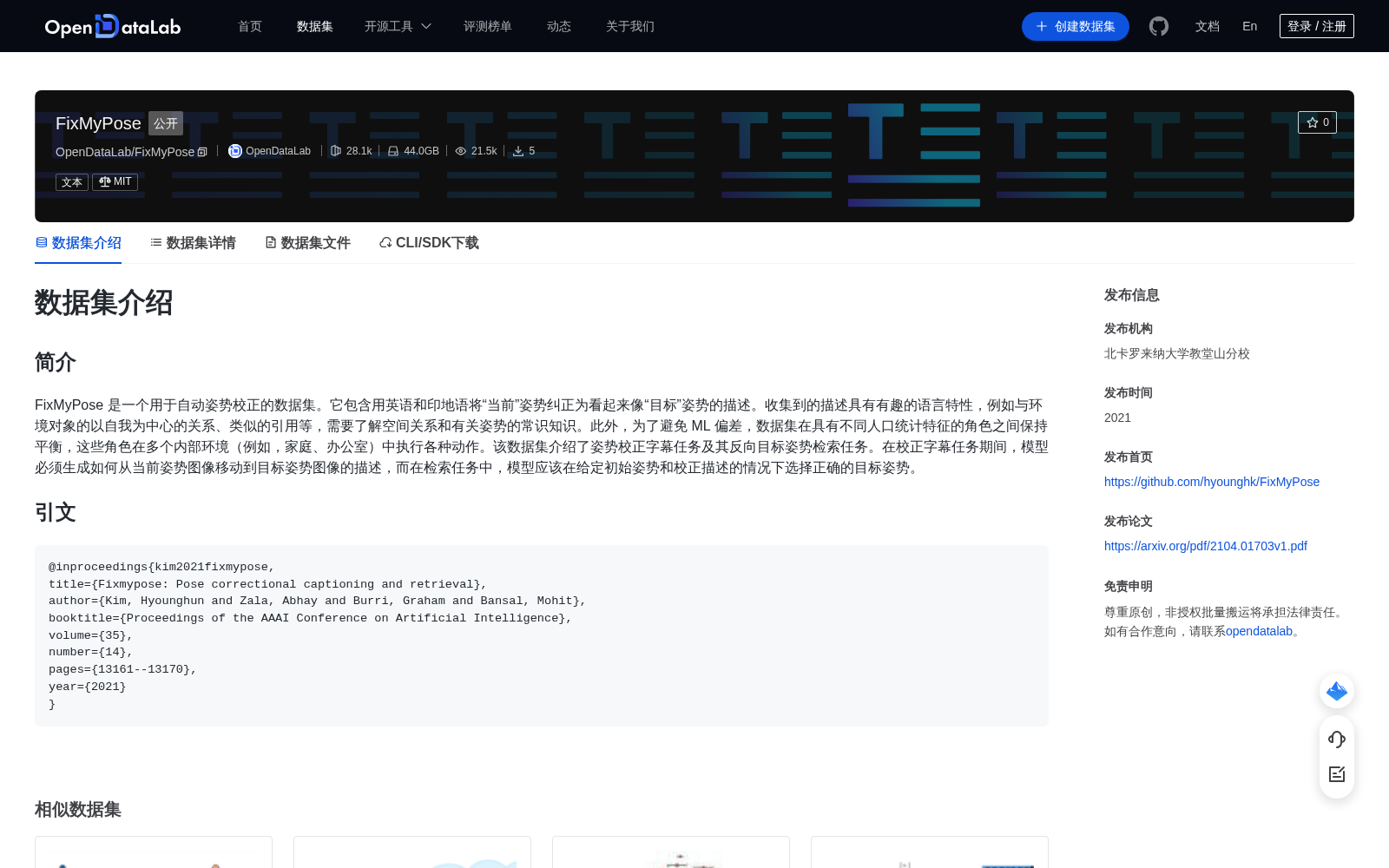The width and height of the screenshot is (1389, 868).
Task: Click the 公开 visibility badge
Action: pyautogui.click(x=166, y=123)
